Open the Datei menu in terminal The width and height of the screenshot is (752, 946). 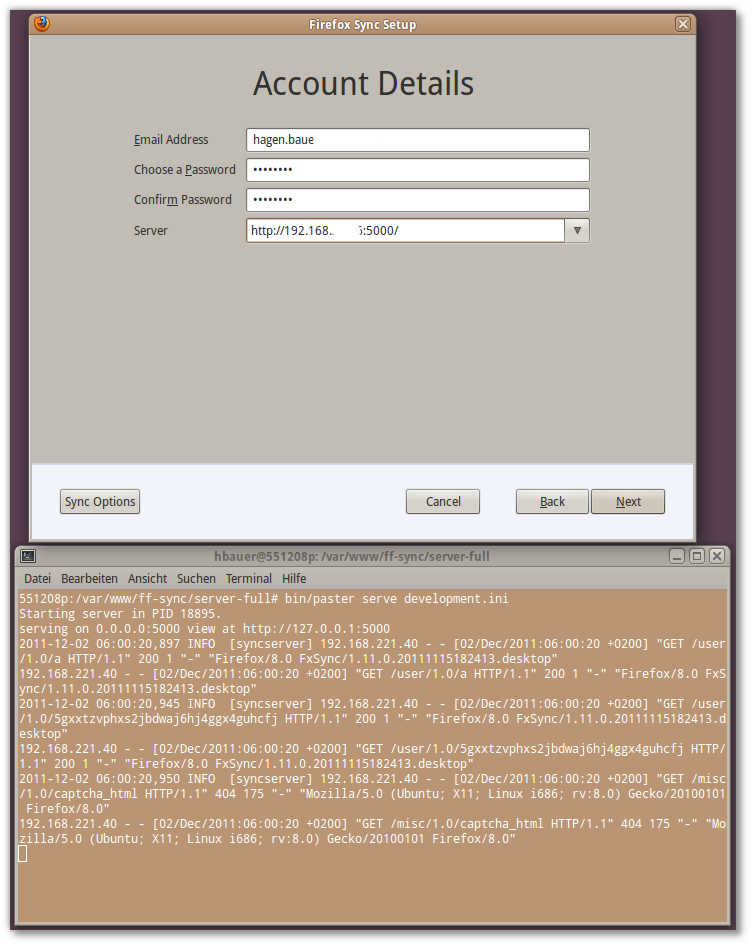[37, 579]
